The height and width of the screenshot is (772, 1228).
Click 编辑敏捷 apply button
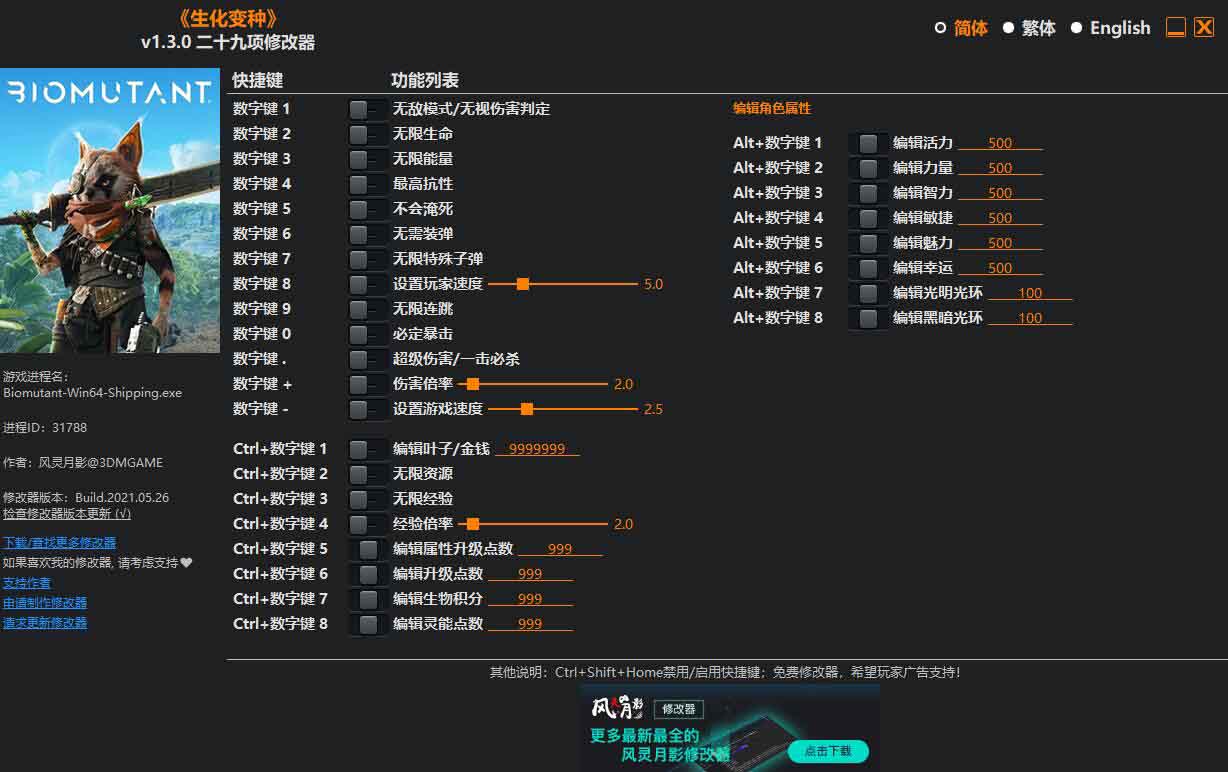click(x=868, y=218)
